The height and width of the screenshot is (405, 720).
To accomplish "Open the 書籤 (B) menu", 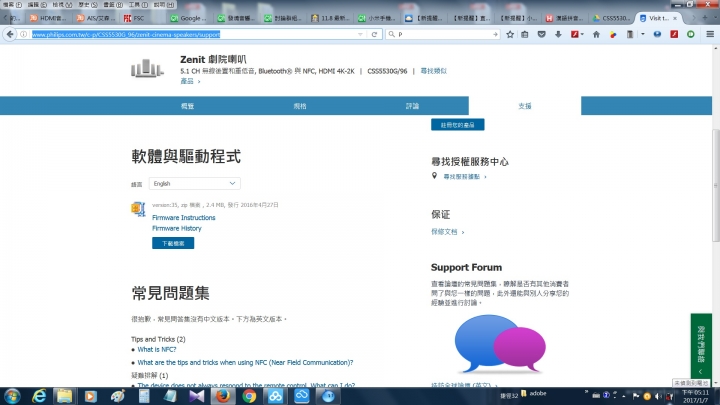I will (x=112, y=5).
